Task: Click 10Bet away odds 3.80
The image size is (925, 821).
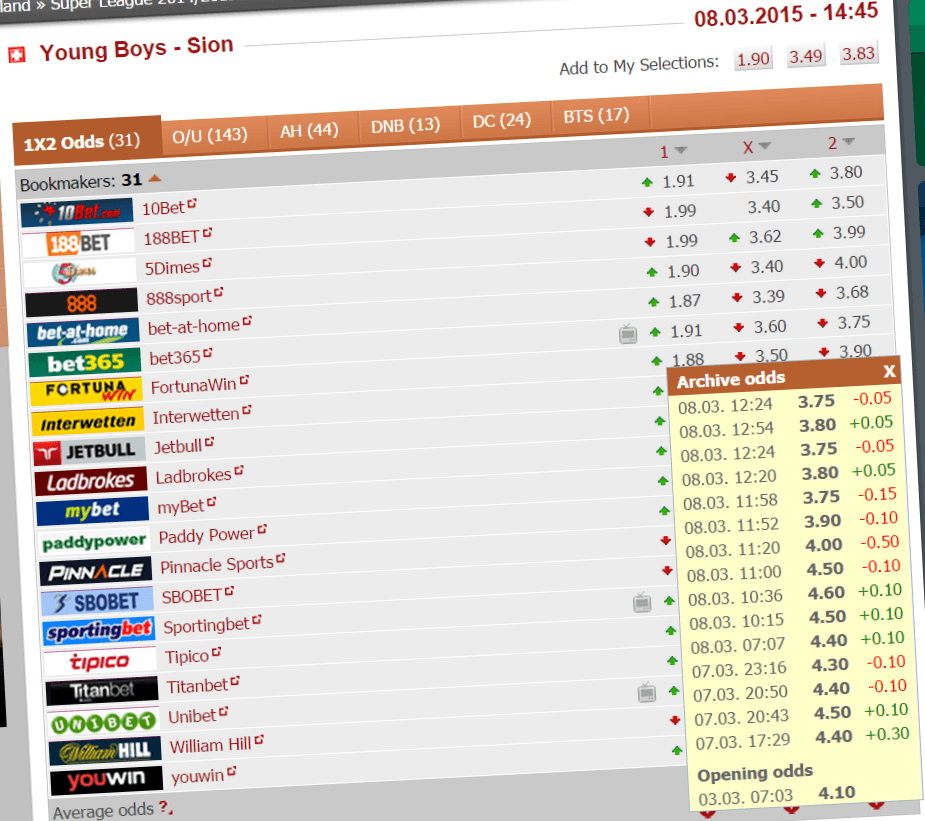Action: tap(846, 173)
